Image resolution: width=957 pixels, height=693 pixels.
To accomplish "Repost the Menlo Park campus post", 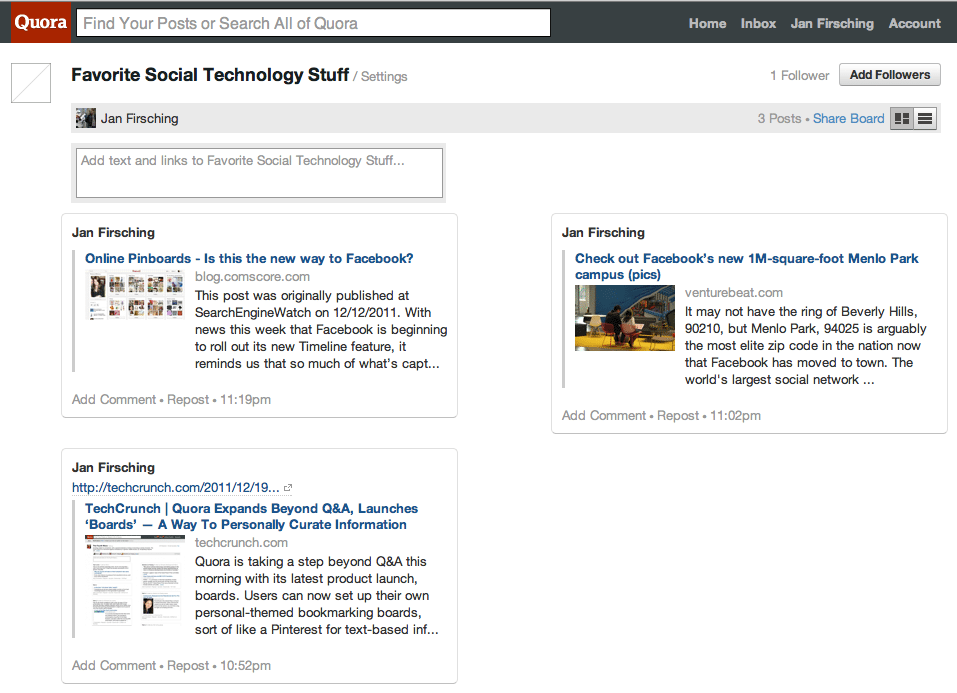I will (x=678, y=415).
